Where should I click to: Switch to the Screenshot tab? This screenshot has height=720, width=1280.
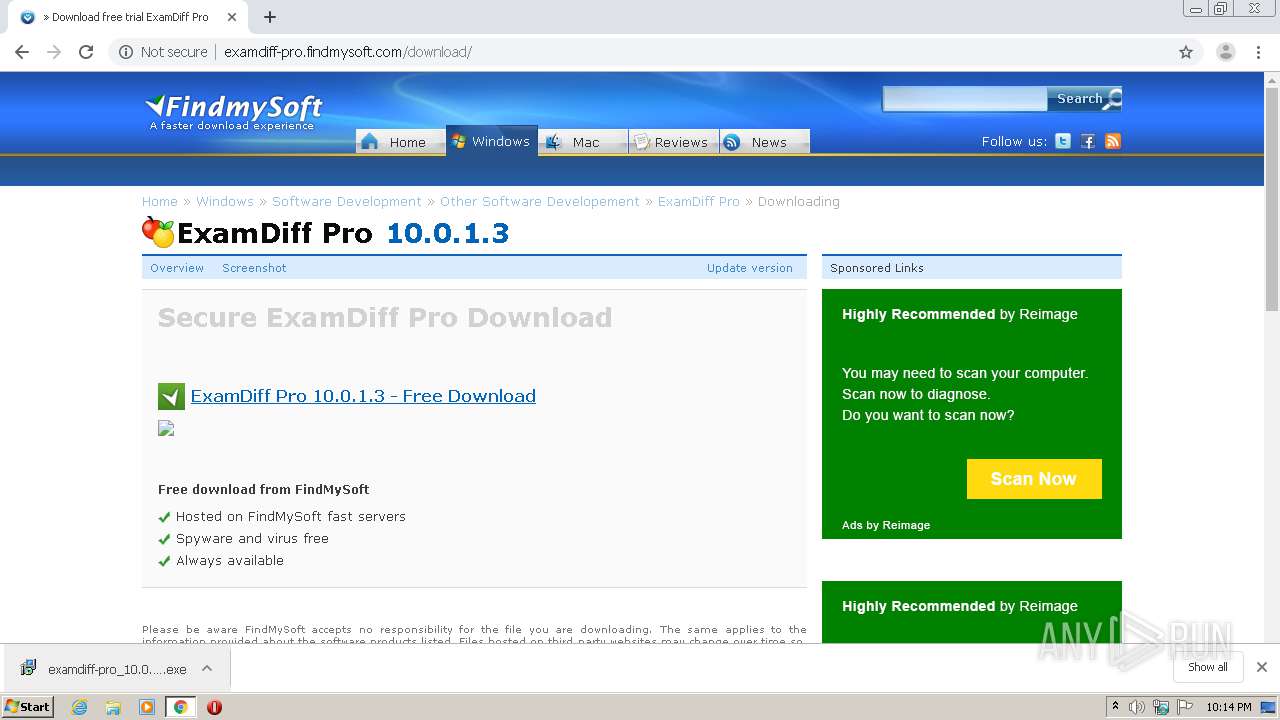[254, 268]
